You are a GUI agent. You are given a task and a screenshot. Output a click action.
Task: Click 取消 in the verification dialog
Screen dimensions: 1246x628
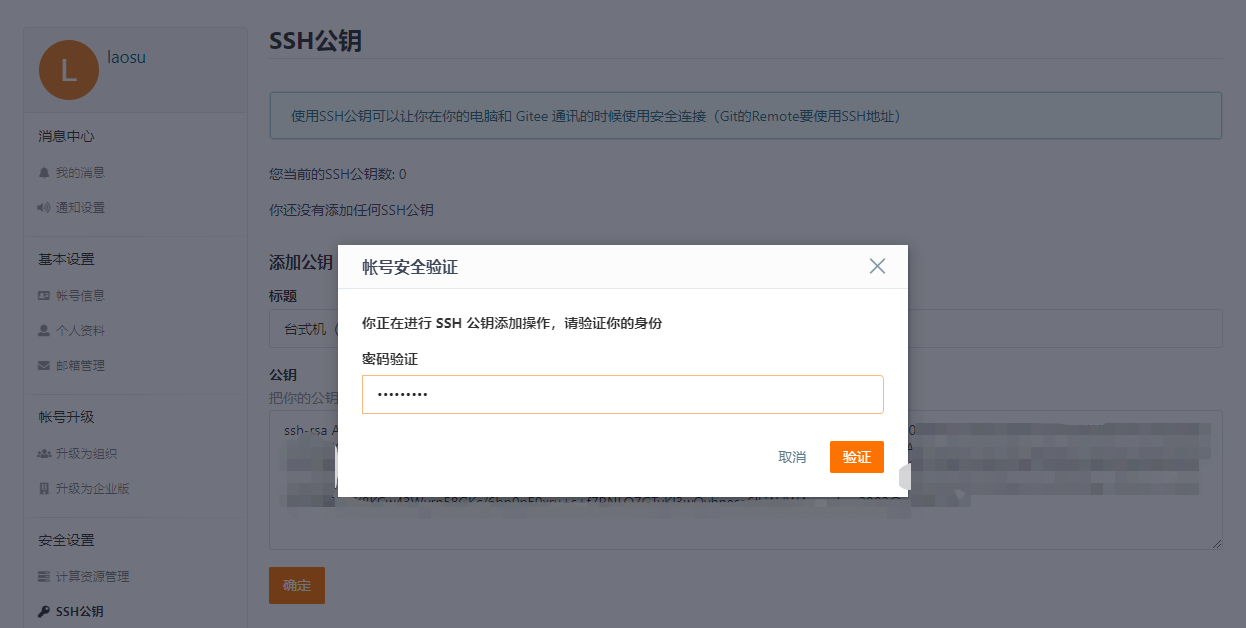pos(792,457)
